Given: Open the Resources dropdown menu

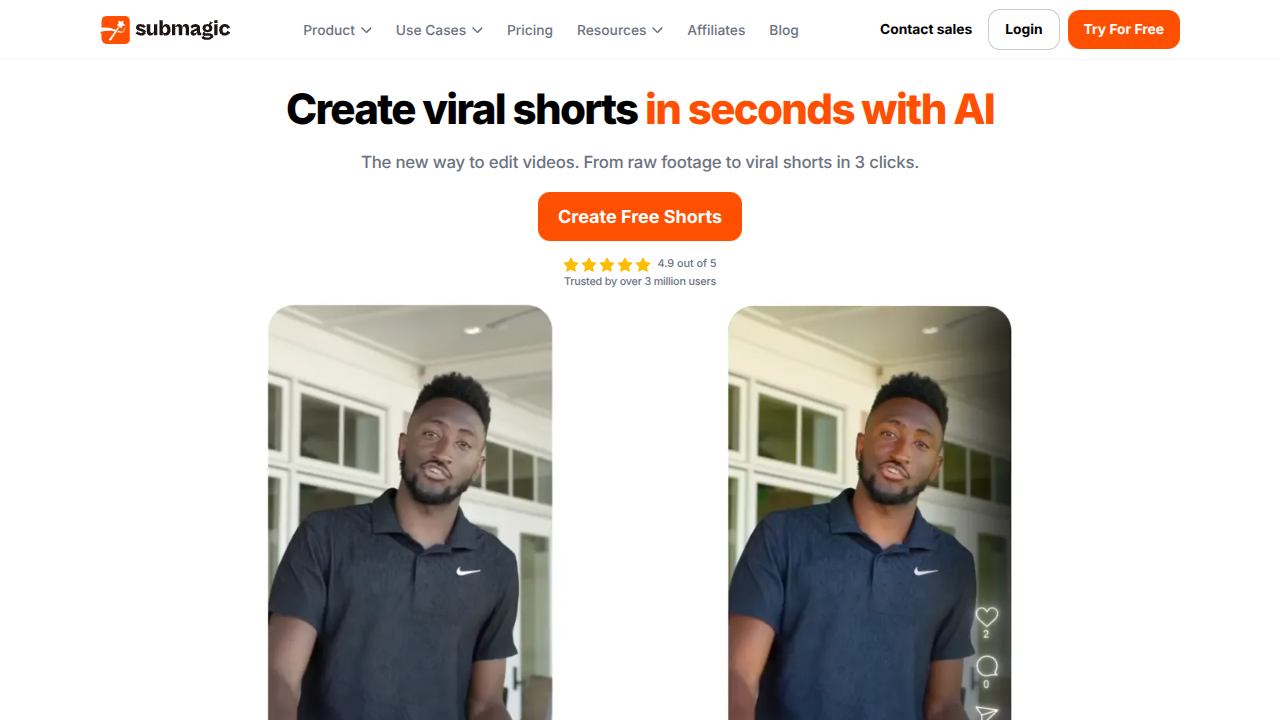Looking at the screenshot, I should (620, 31).
